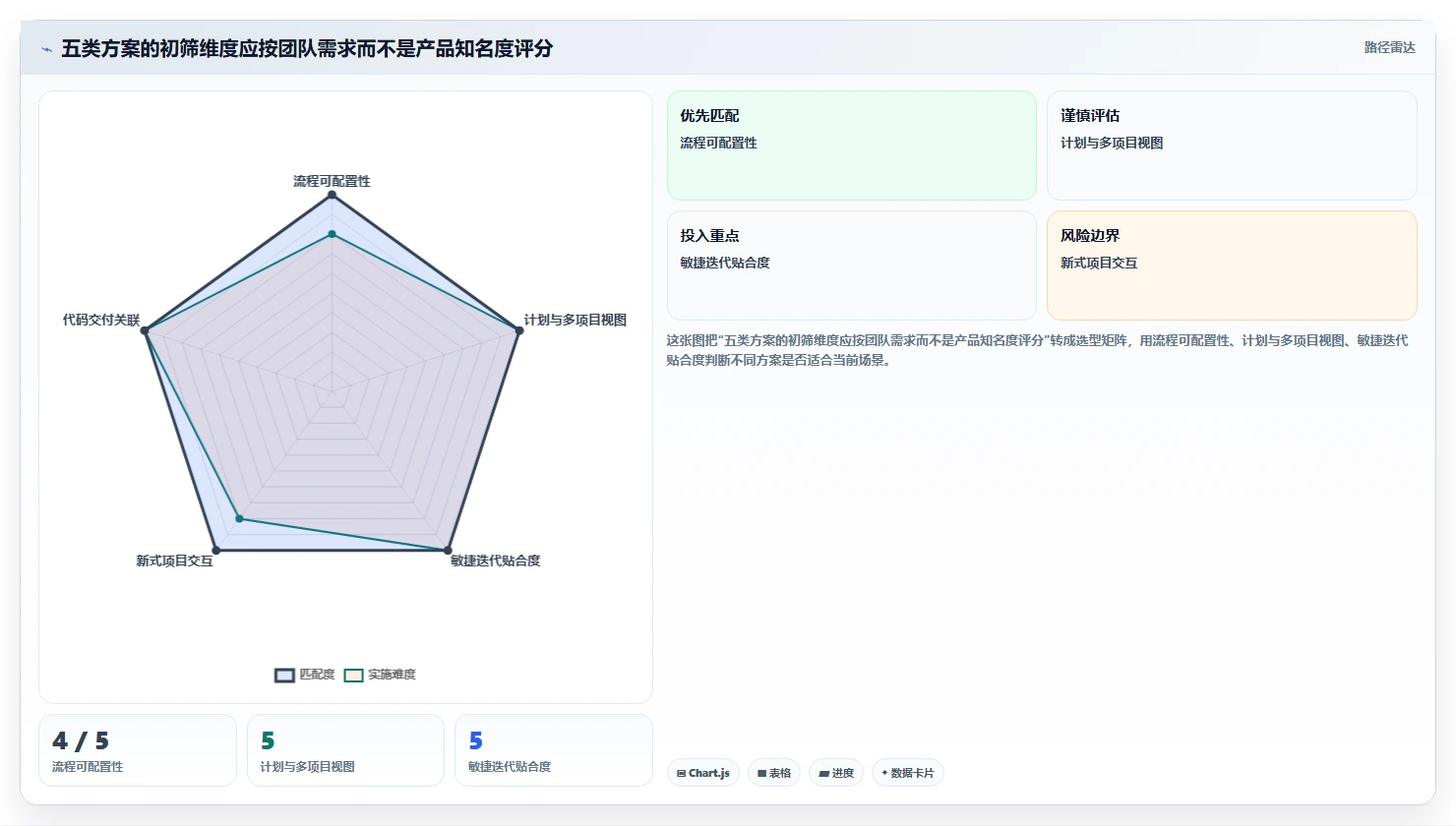This screenshot has width=1456, height=826.
Task: Open the 谨慎评估 card
Action: [1232, 146]
